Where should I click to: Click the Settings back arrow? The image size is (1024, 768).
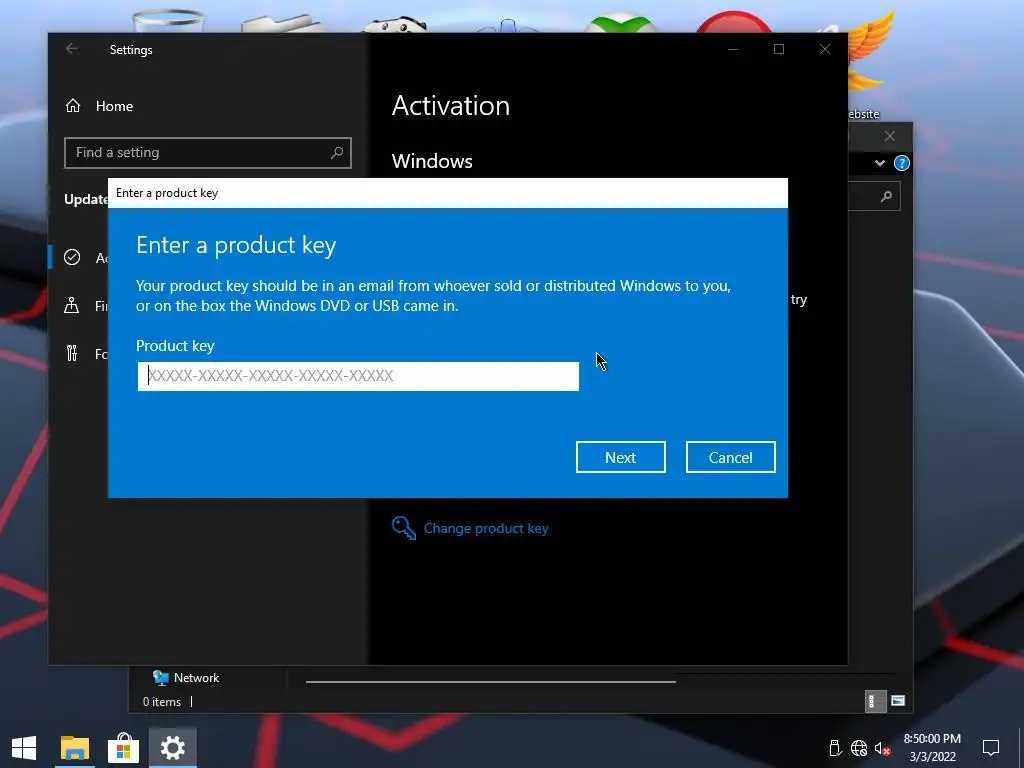point(72,49)
